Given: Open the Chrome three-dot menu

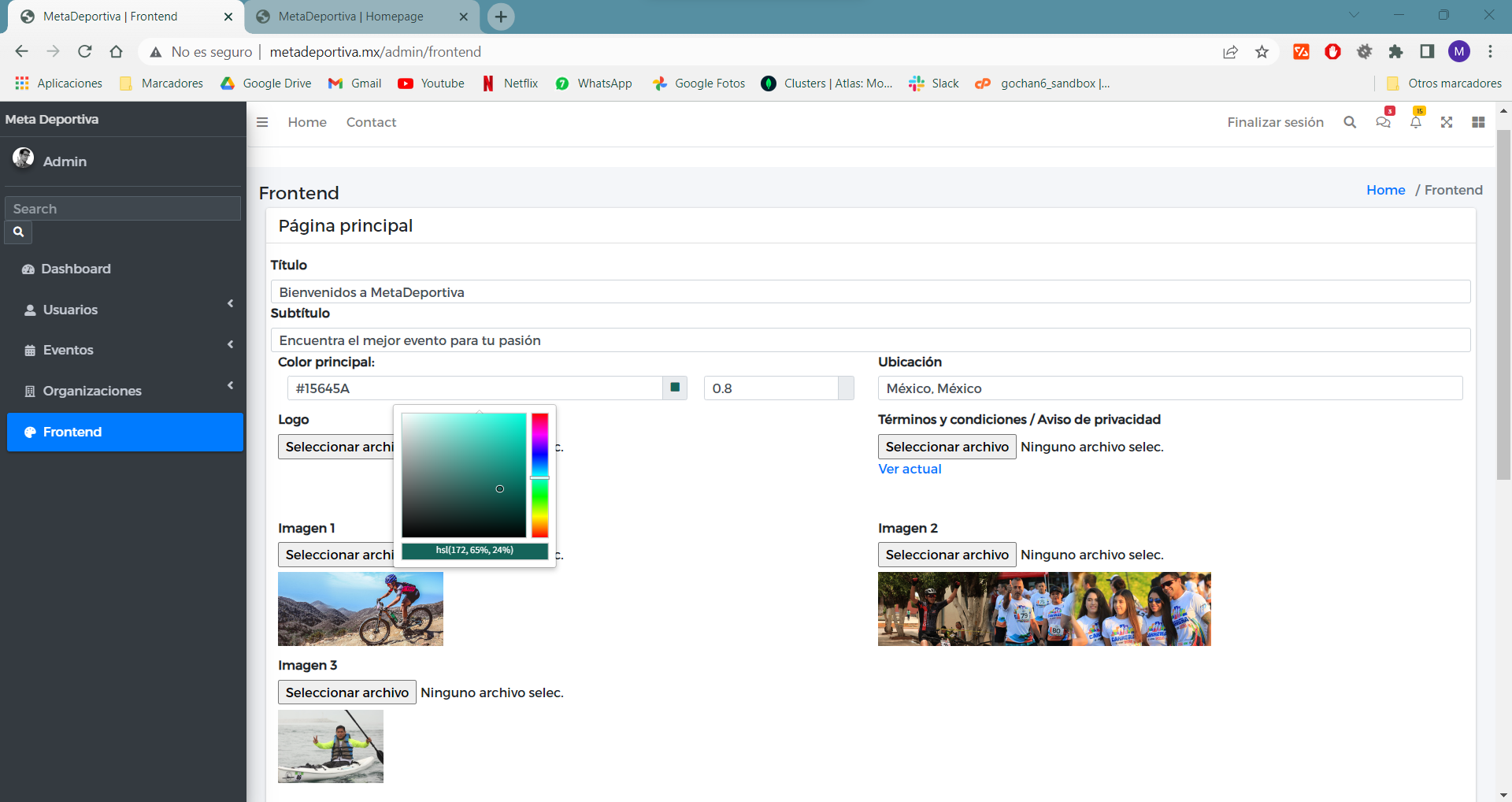Looking at the screenshot, I should pyautogui.click(x=1490, y=52).
